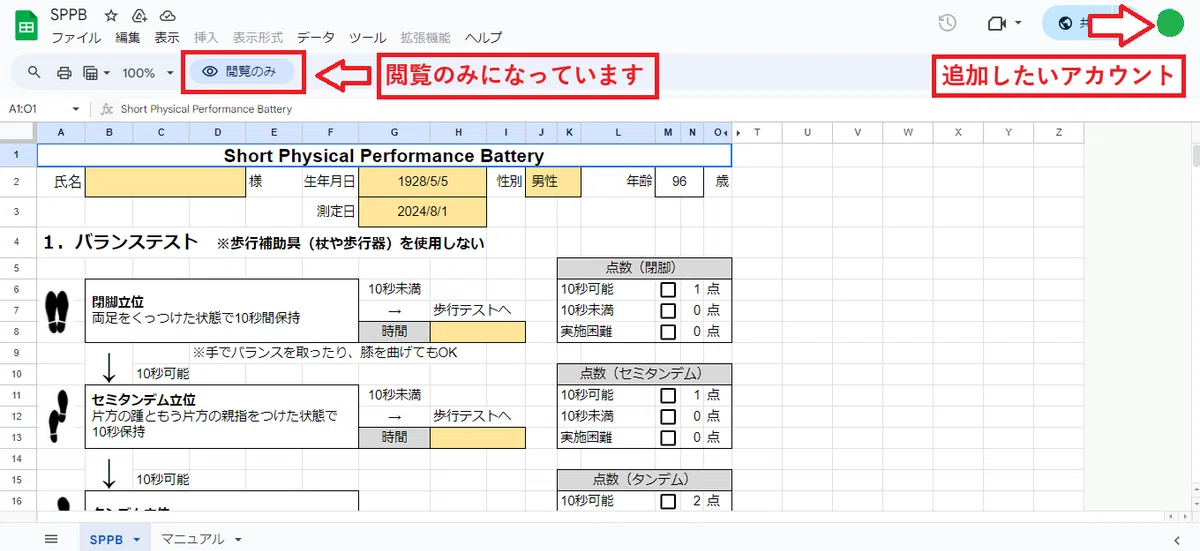Open the データ menu
This screenshot has height=551, width=1200.
(x=316, y=38)
